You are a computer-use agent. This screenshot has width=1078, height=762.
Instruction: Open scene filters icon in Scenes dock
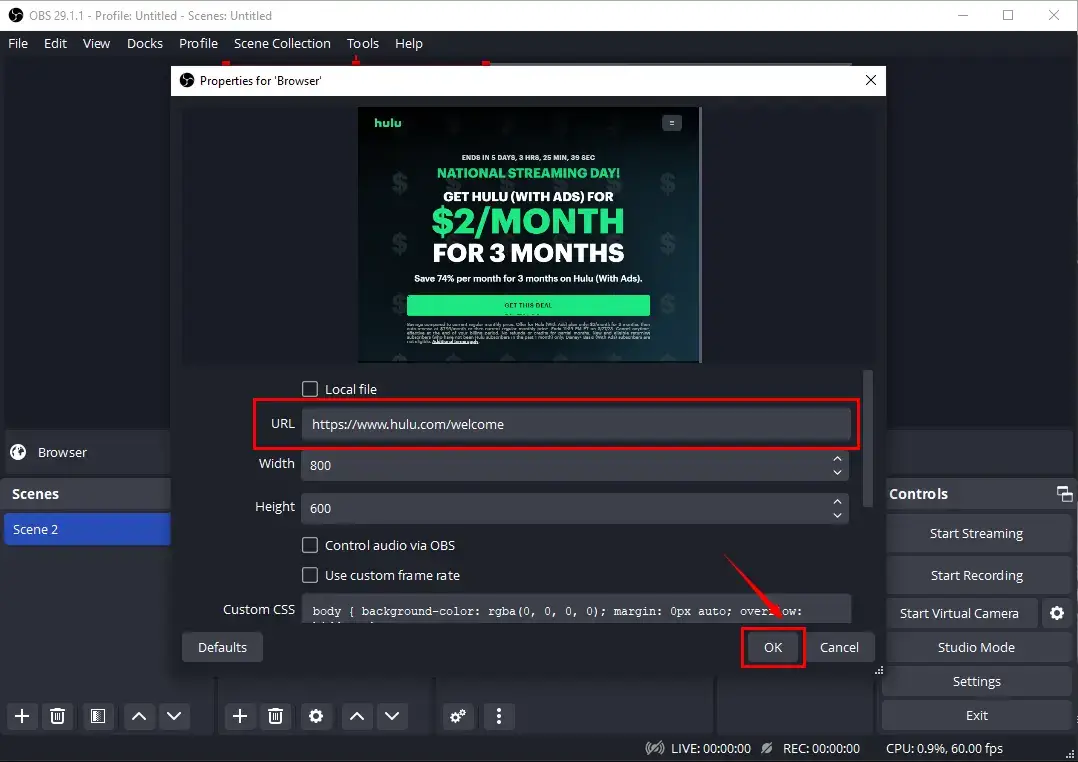pyautogui.click(x=98, y=716)
